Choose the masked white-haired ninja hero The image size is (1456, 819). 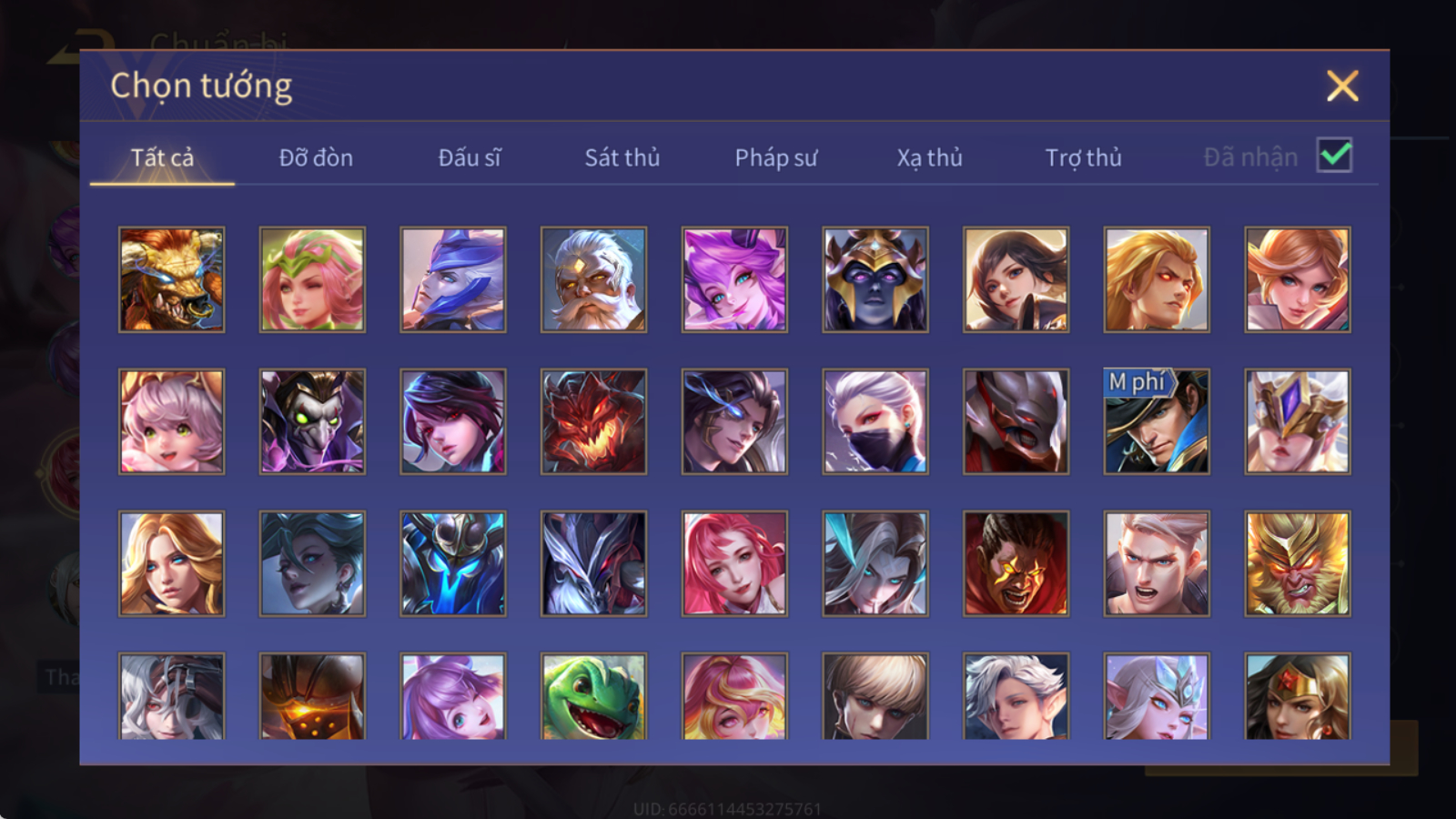pyautogui.click(x=875, y=421)
